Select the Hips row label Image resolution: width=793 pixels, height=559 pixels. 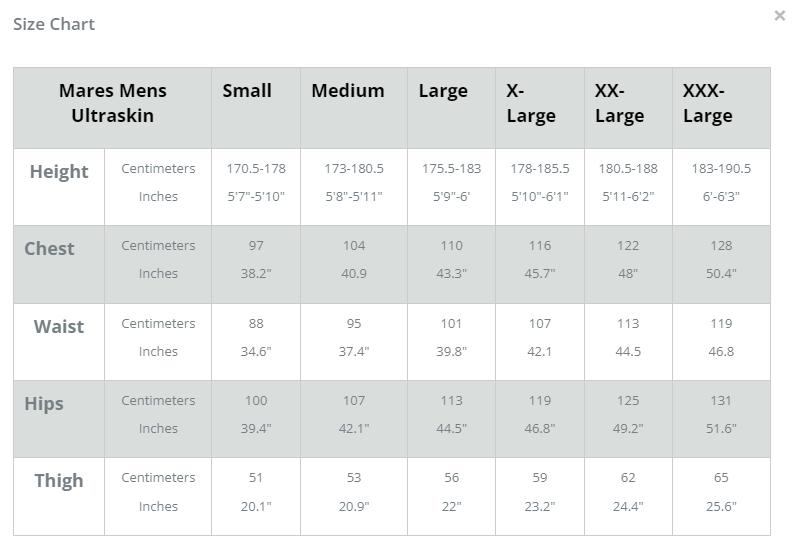click(x=44, y=404)
